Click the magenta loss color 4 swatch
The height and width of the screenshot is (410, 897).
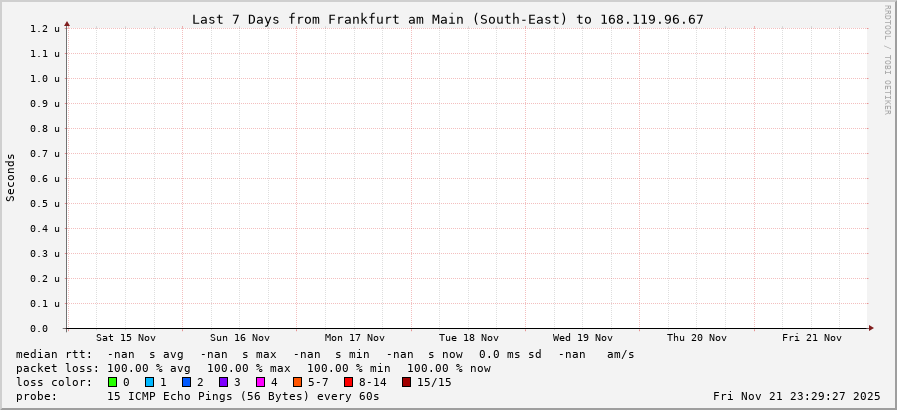point(260,382)
